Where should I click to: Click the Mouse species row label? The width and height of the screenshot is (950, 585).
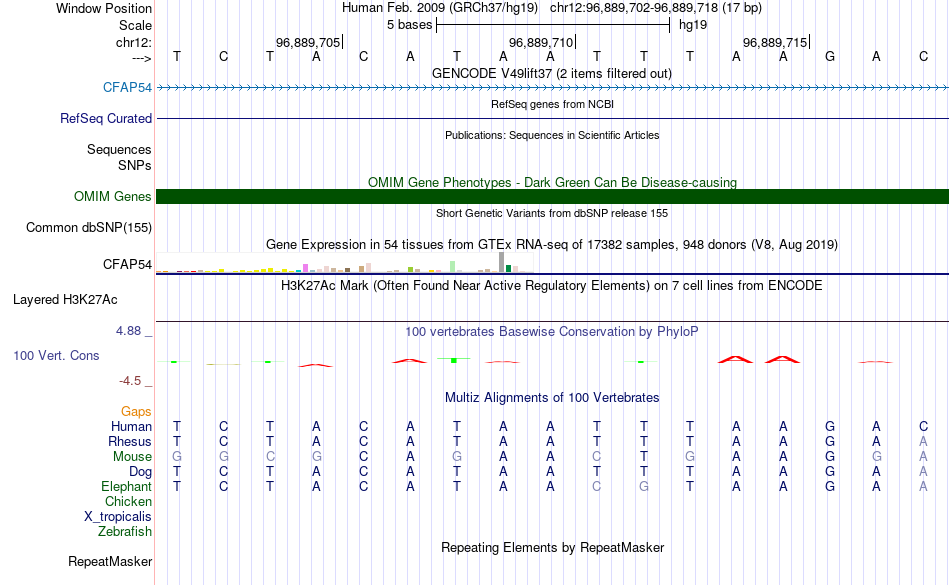point(132,457)
